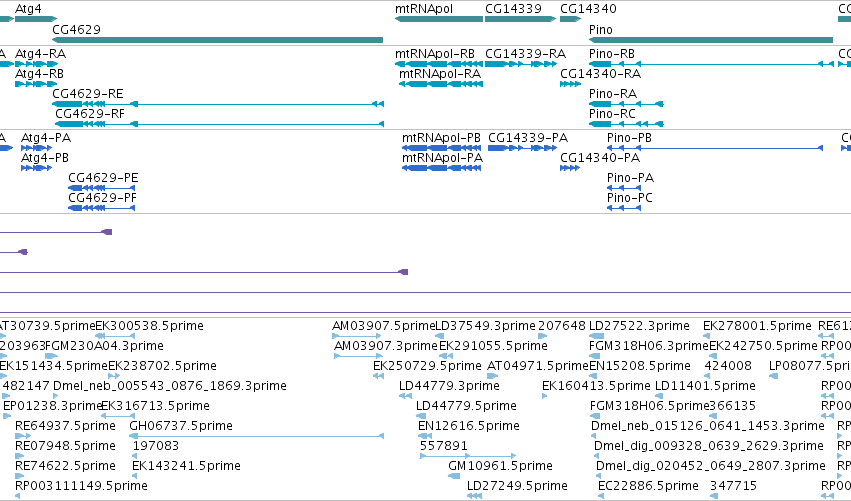Click protein Atg4-PA
This screenshot has width=851, height=501.
coord(46,138)
